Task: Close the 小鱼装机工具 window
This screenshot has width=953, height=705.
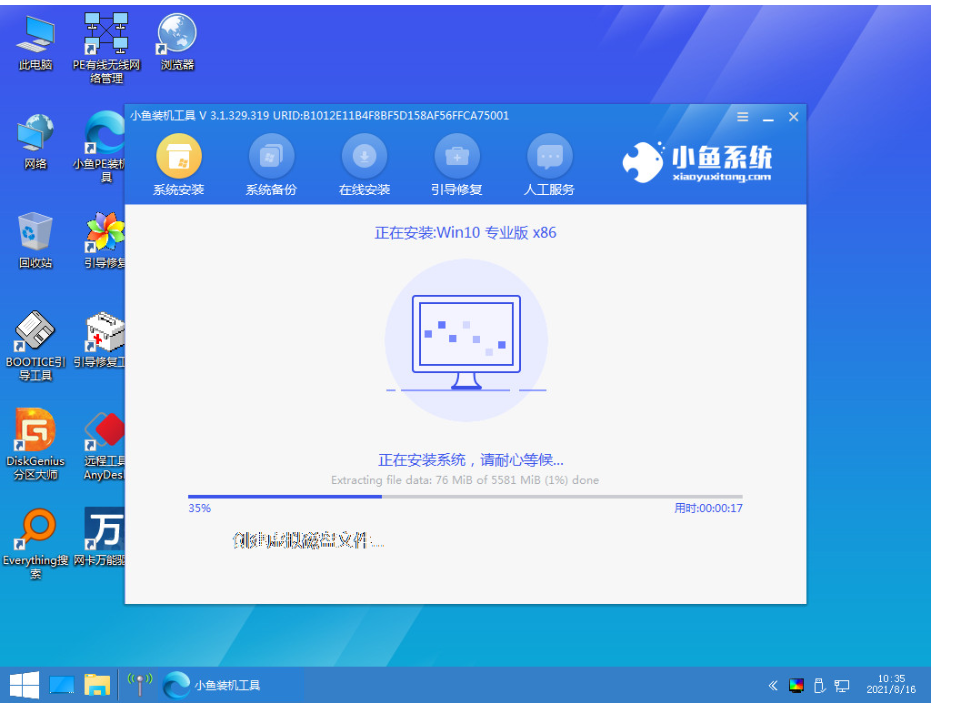Action: [793, 117]
